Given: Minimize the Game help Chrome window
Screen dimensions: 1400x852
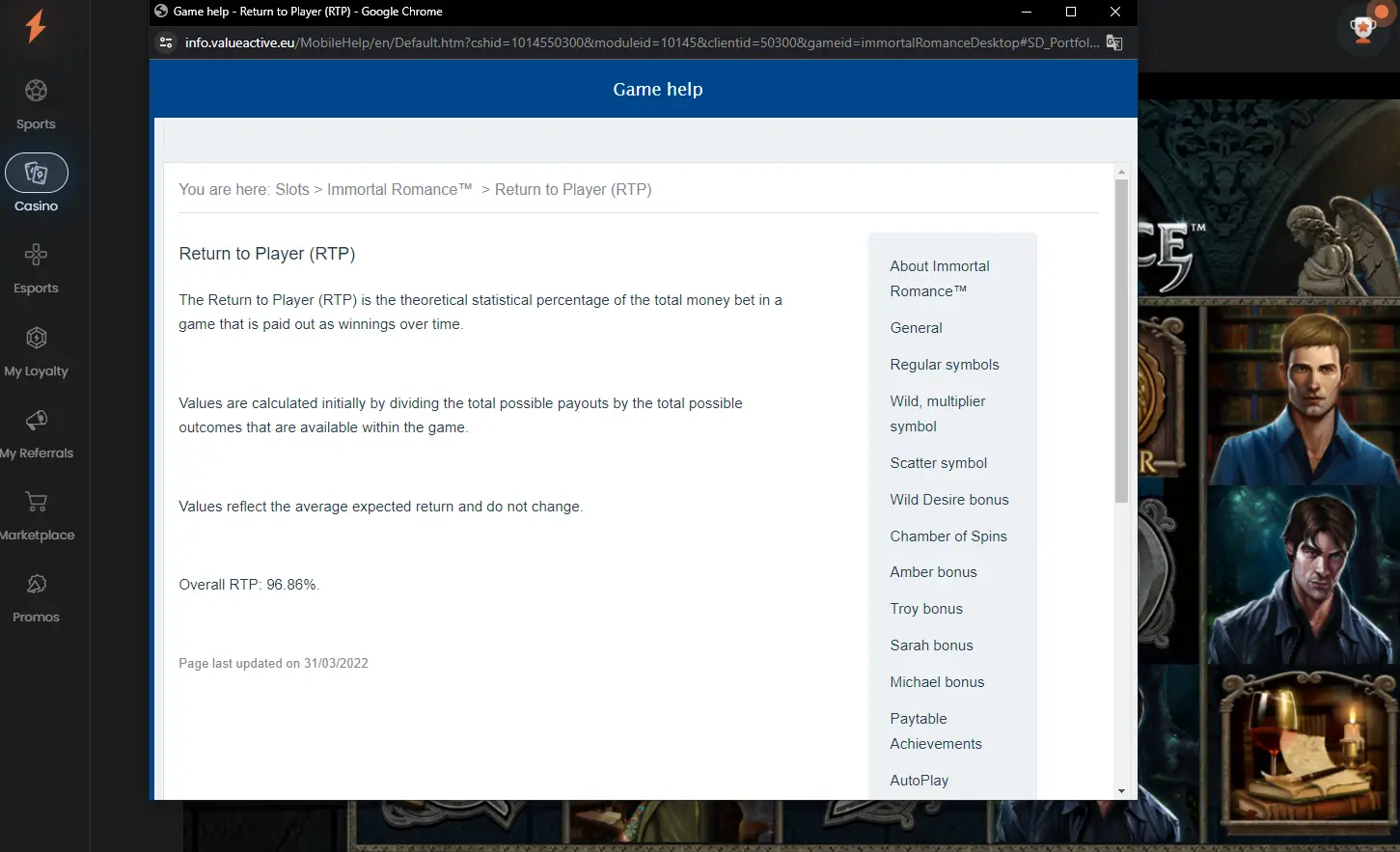Looking at the screenshot, I should tap(1027, 12).
